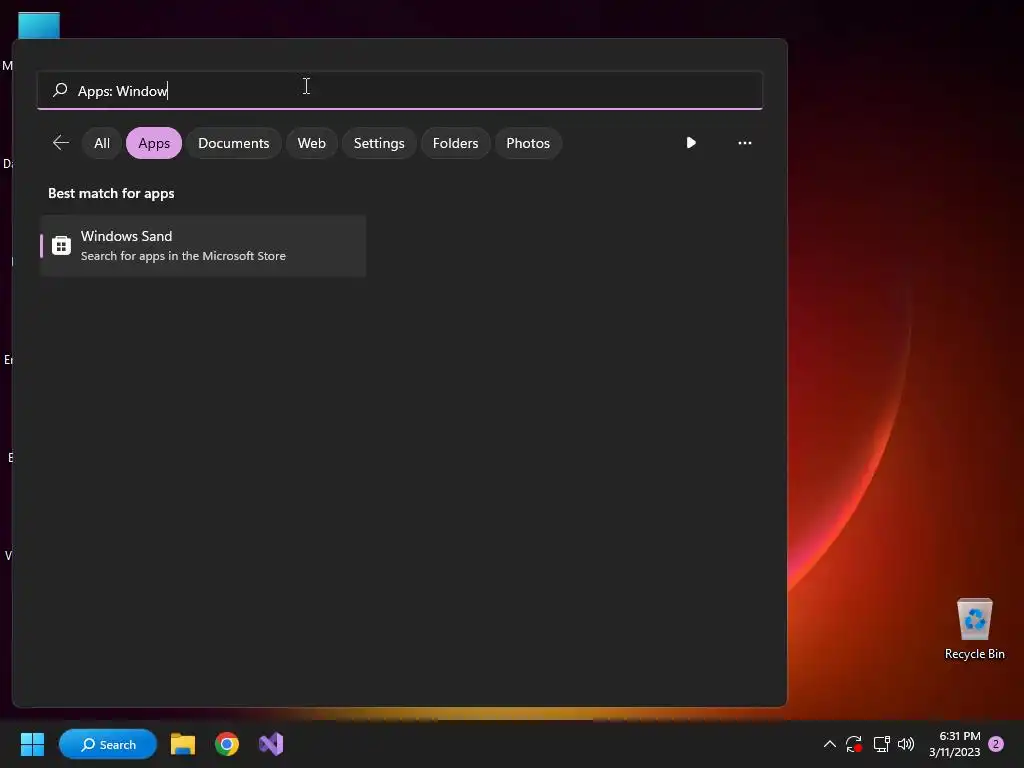Viewport: 1024px width, 768px height.
Task: Open the clock showing 6:31 PM 3/11/2023
Action: [955, 744]
